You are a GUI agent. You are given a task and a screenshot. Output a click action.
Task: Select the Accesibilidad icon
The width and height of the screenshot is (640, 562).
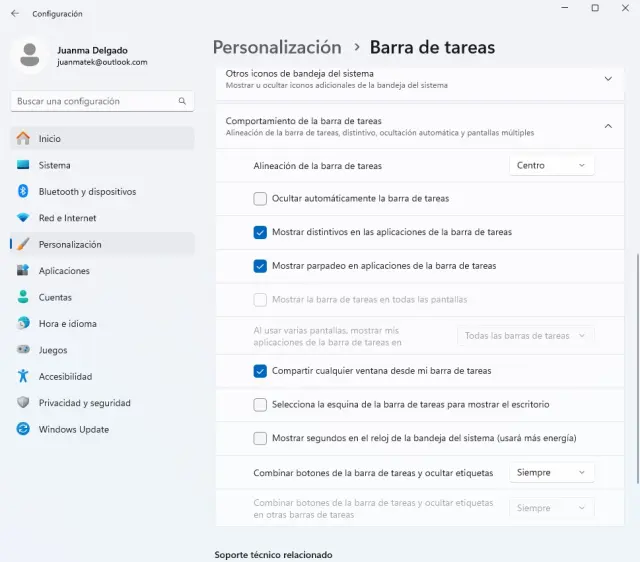click(23, 377)
